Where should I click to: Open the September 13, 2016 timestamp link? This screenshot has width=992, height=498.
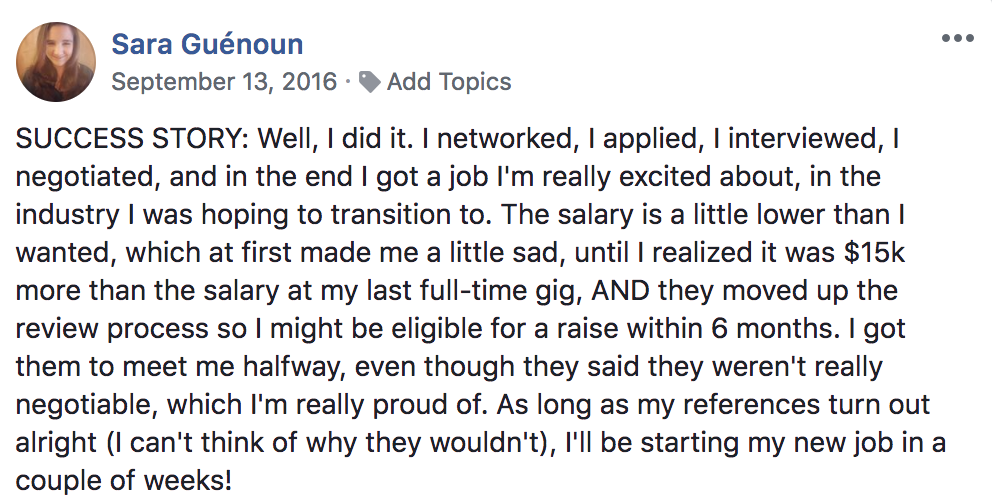(x=224, y=82)
